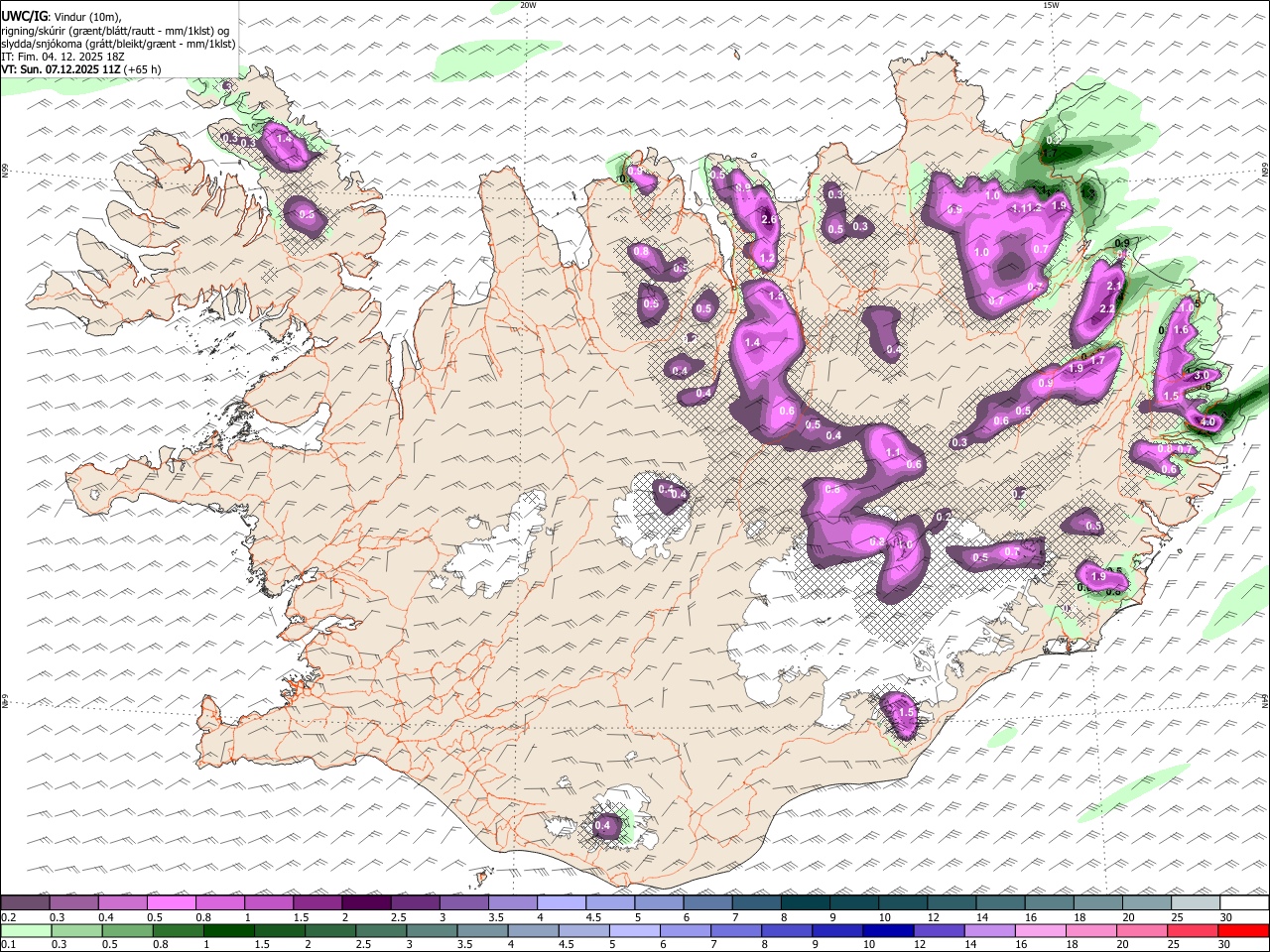Screen dimensions: 1270x952
Task: Click the 2.2 precipitation value on the map
Action: (1108, 308)
